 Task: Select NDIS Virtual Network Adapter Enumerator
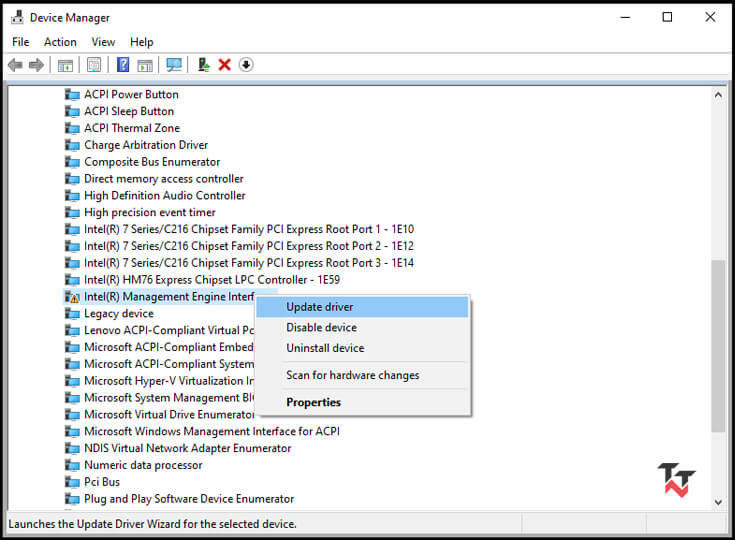[188, 448]
